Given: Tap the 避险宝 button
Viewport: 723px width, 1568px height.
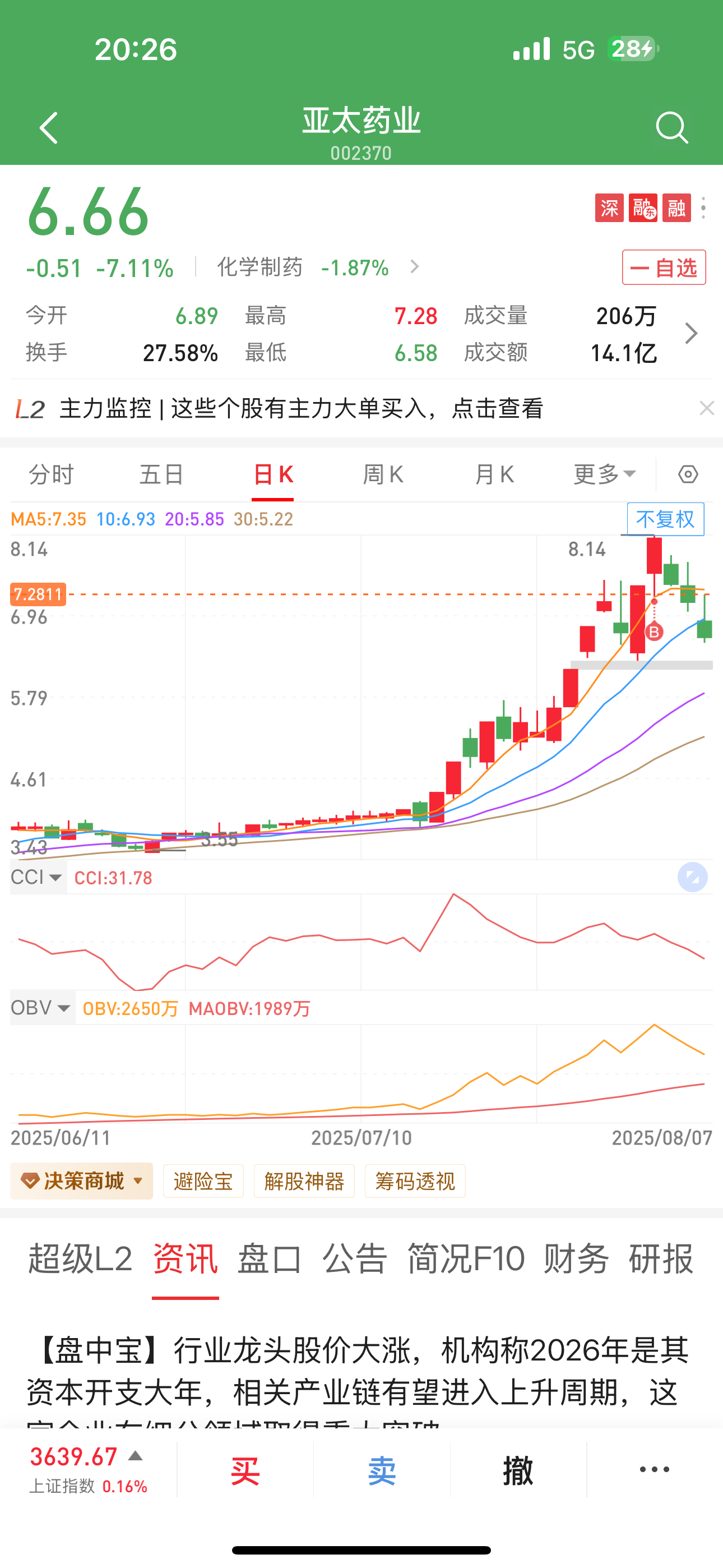Looking at the screenshot, I should [203, 1181].
